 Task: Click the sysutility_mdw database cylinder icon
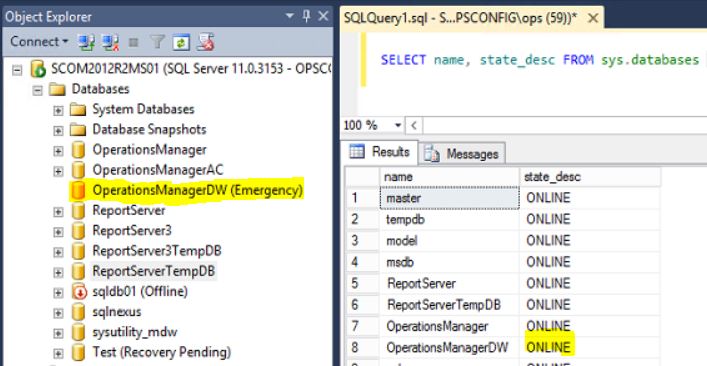(x=78, y=332)
